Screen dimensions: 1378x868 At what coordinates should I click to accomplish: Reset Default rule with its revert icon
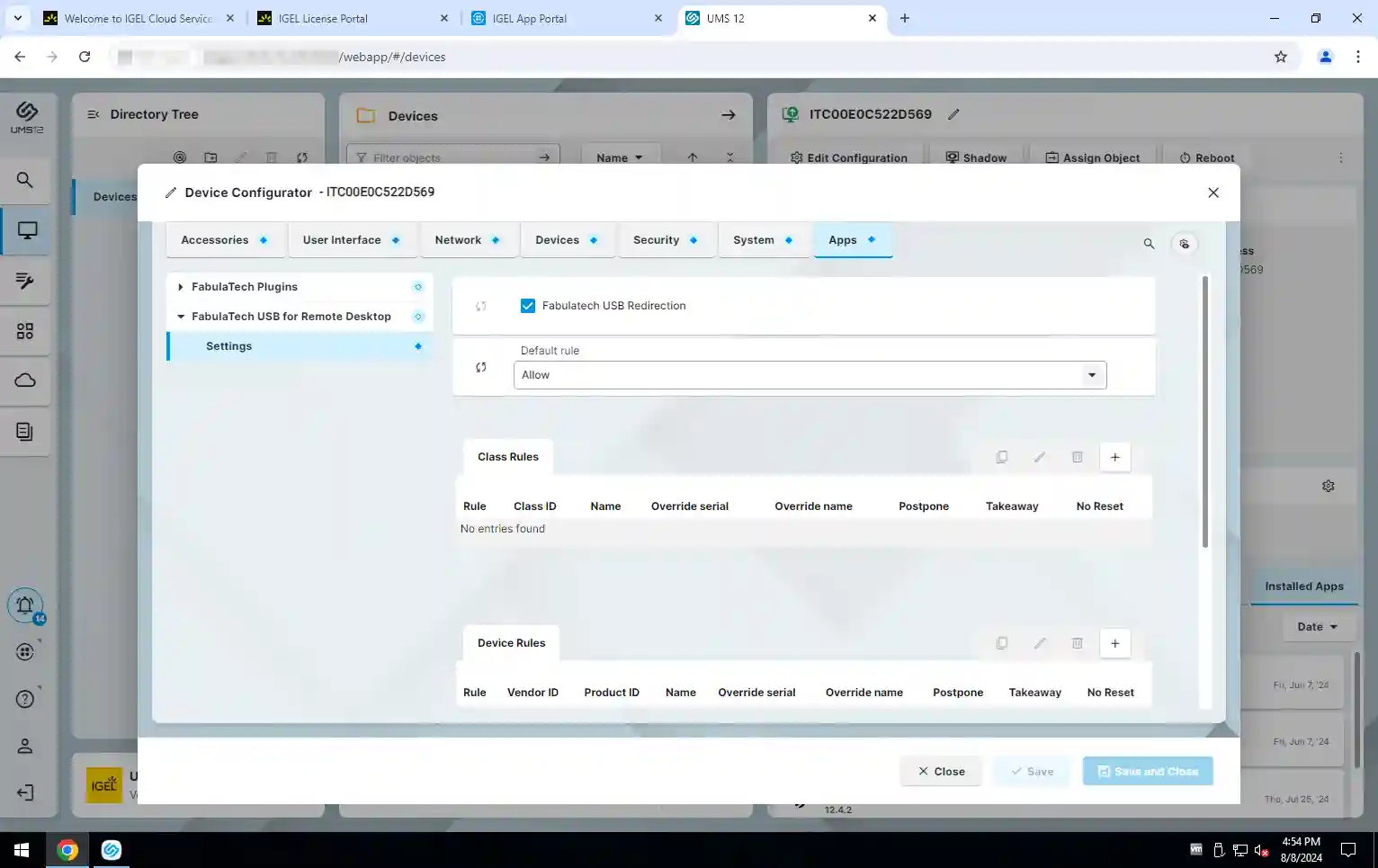[481, 367]
